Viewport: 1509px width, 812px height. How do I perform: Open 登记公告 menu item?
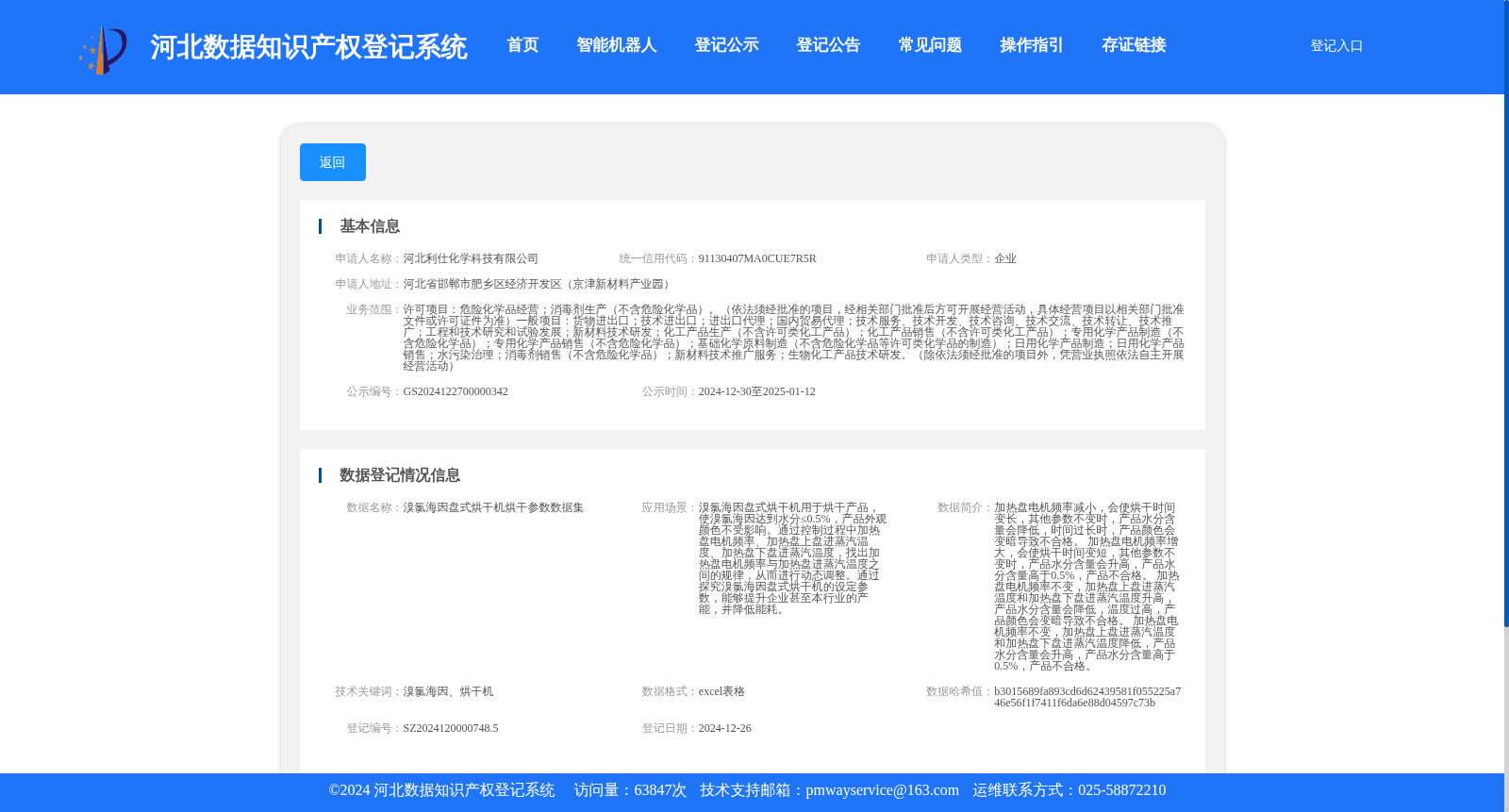tap(828, 45)
